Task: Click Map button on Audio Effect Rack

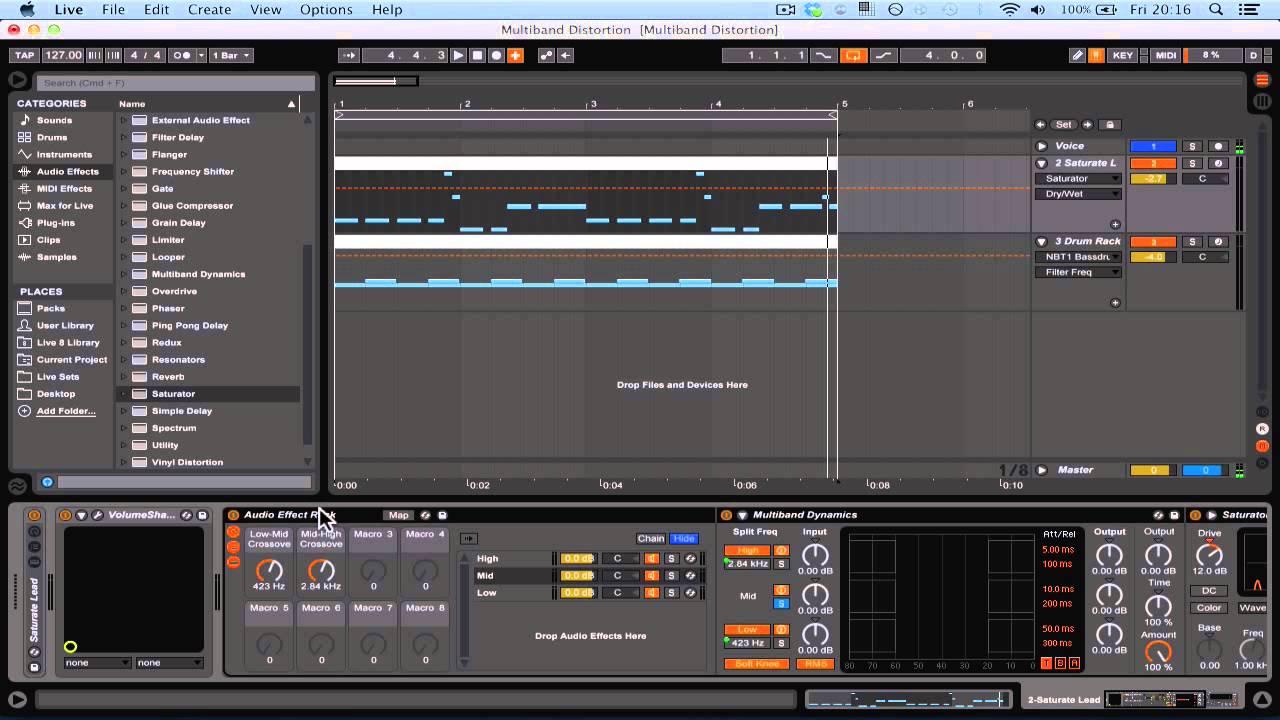Action: click(399, 515)
